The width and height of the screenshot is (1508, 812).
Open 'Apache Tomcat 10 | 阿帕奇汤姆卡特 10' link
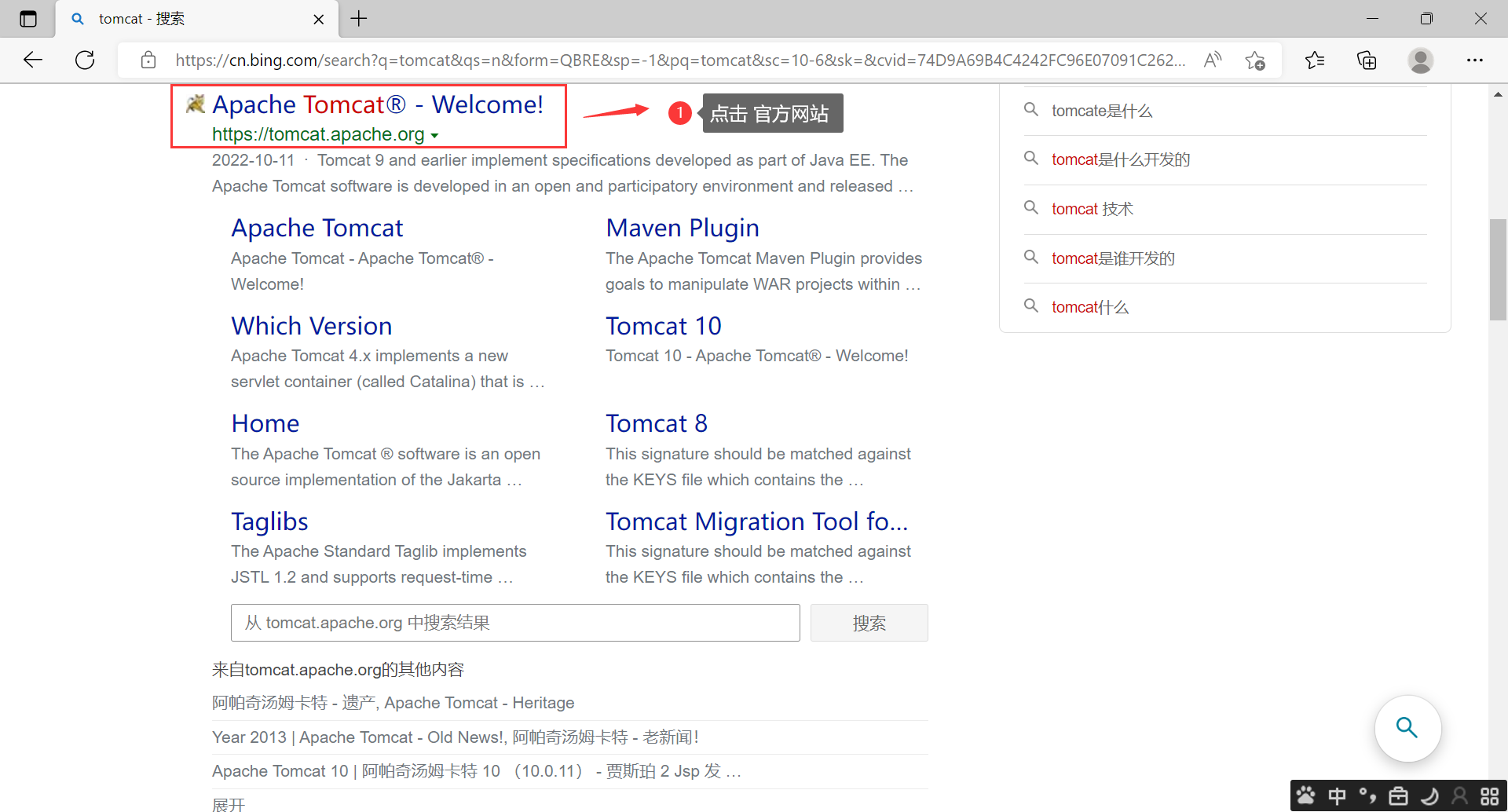click(x=477, y=771)
